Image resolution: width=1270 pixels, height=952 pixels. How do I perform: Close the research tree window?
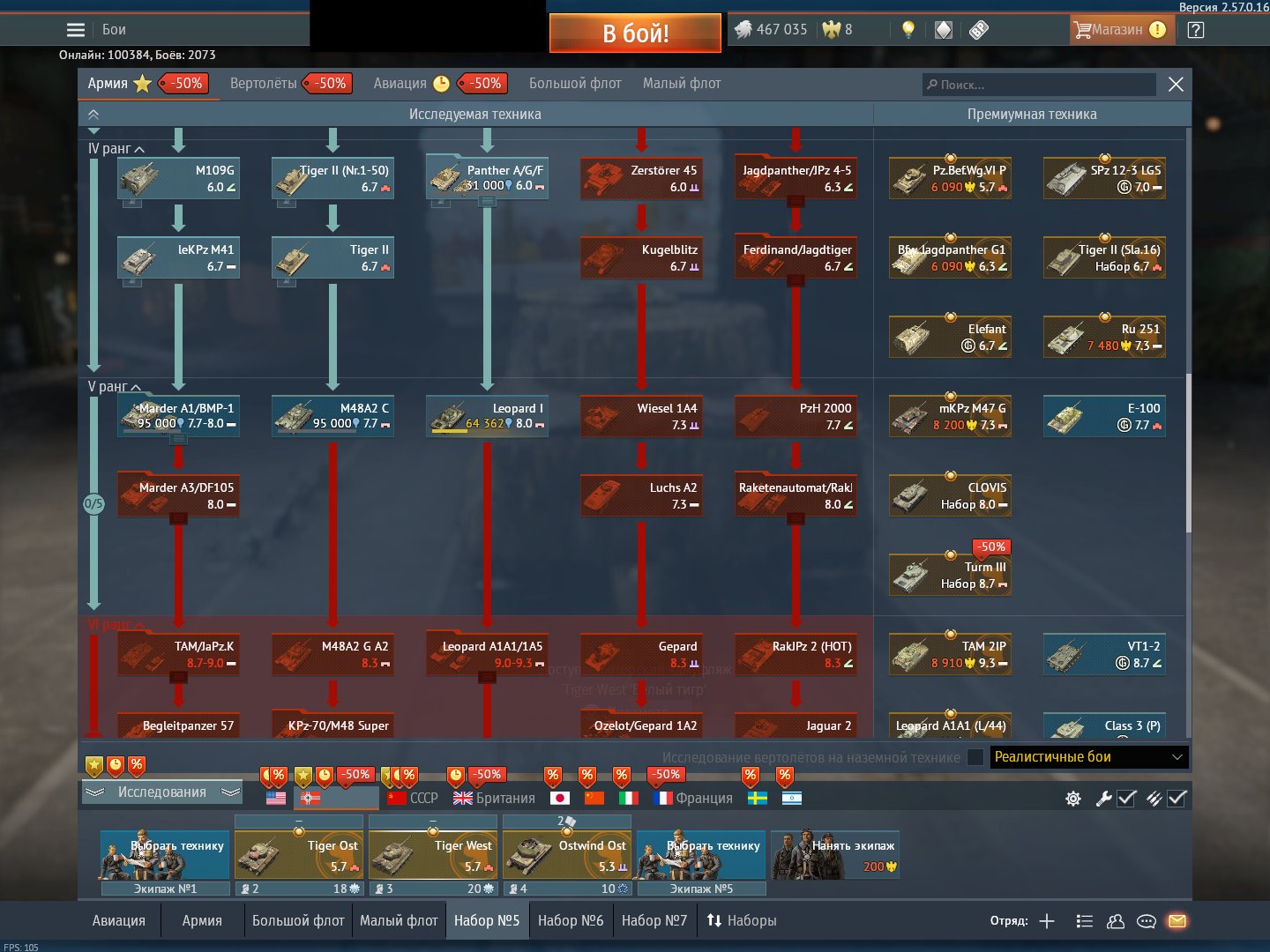tap(1176, 85)
